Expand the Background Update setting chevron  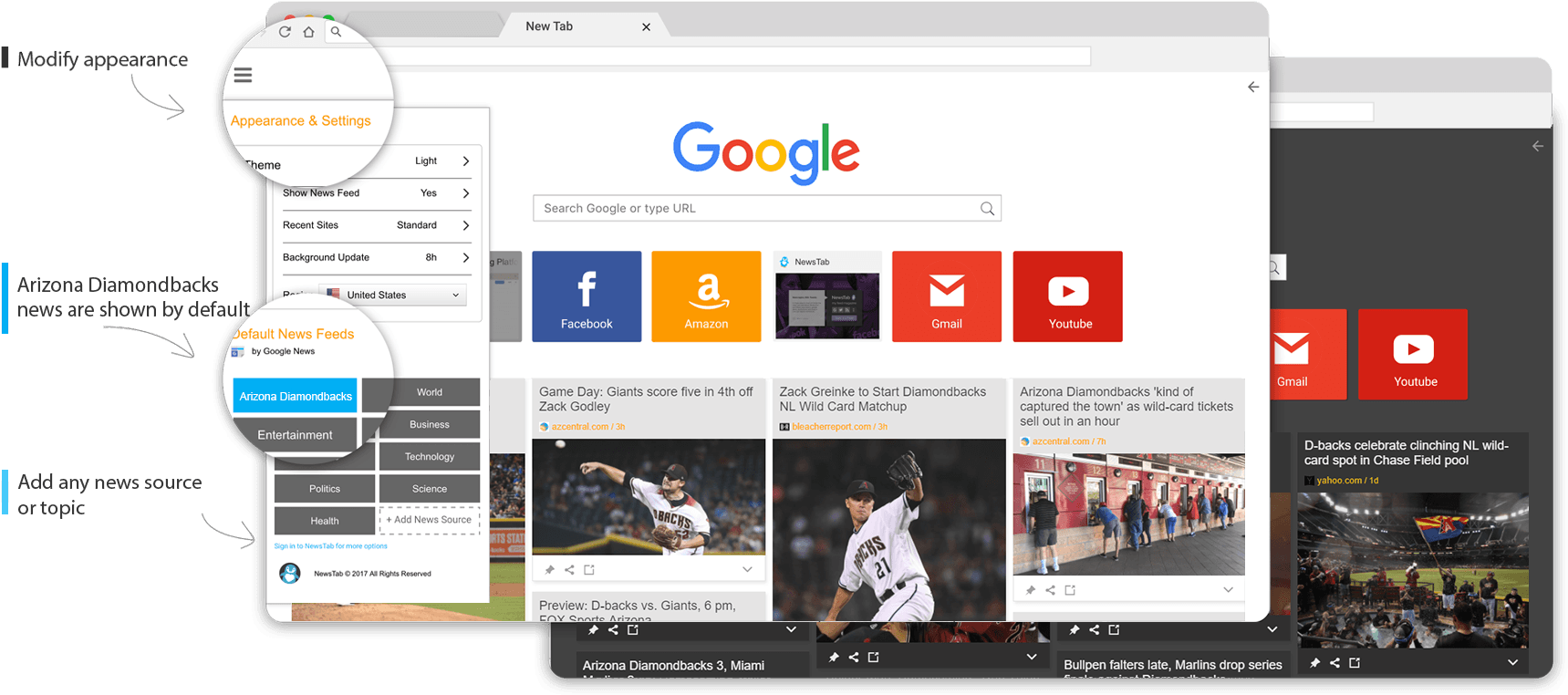(x=466, y=258)
